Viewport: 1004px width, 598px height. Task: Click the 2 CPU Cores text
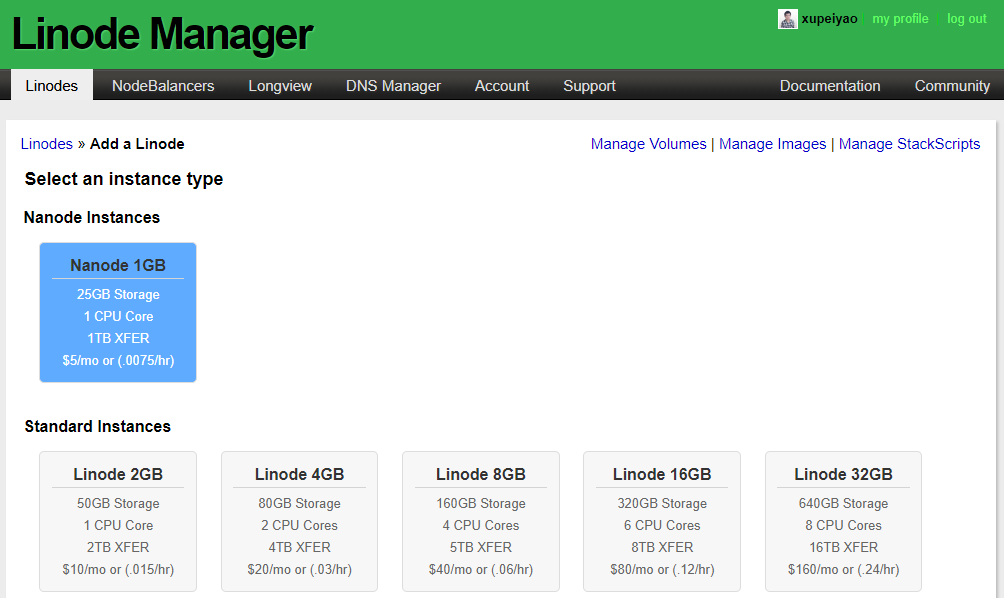pyautogui.click(x=300, y=525)
